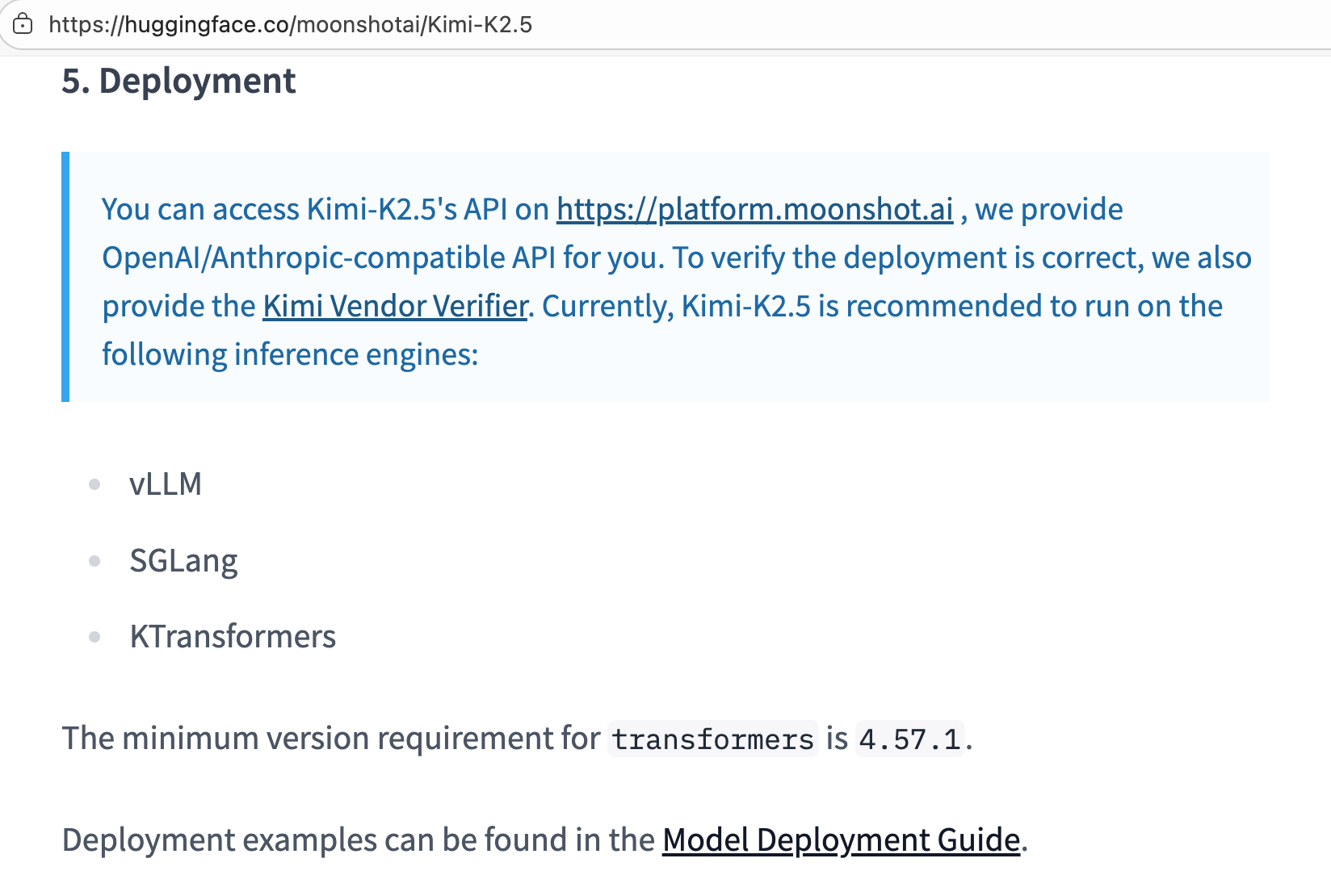Open the Kimi Vendor Verifier link
1331x896 pixels.
click(x=395, y=306)
